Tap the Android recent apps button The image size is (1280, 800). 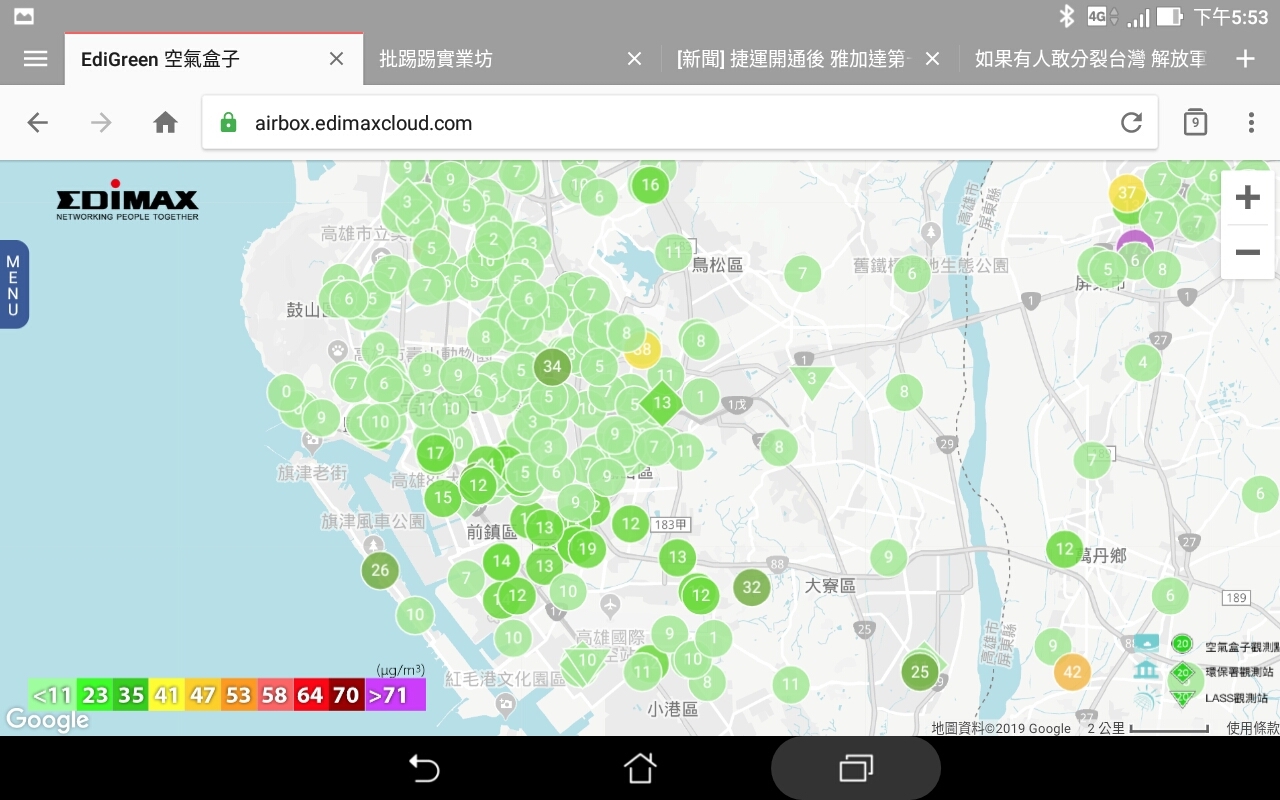[856, 768]
